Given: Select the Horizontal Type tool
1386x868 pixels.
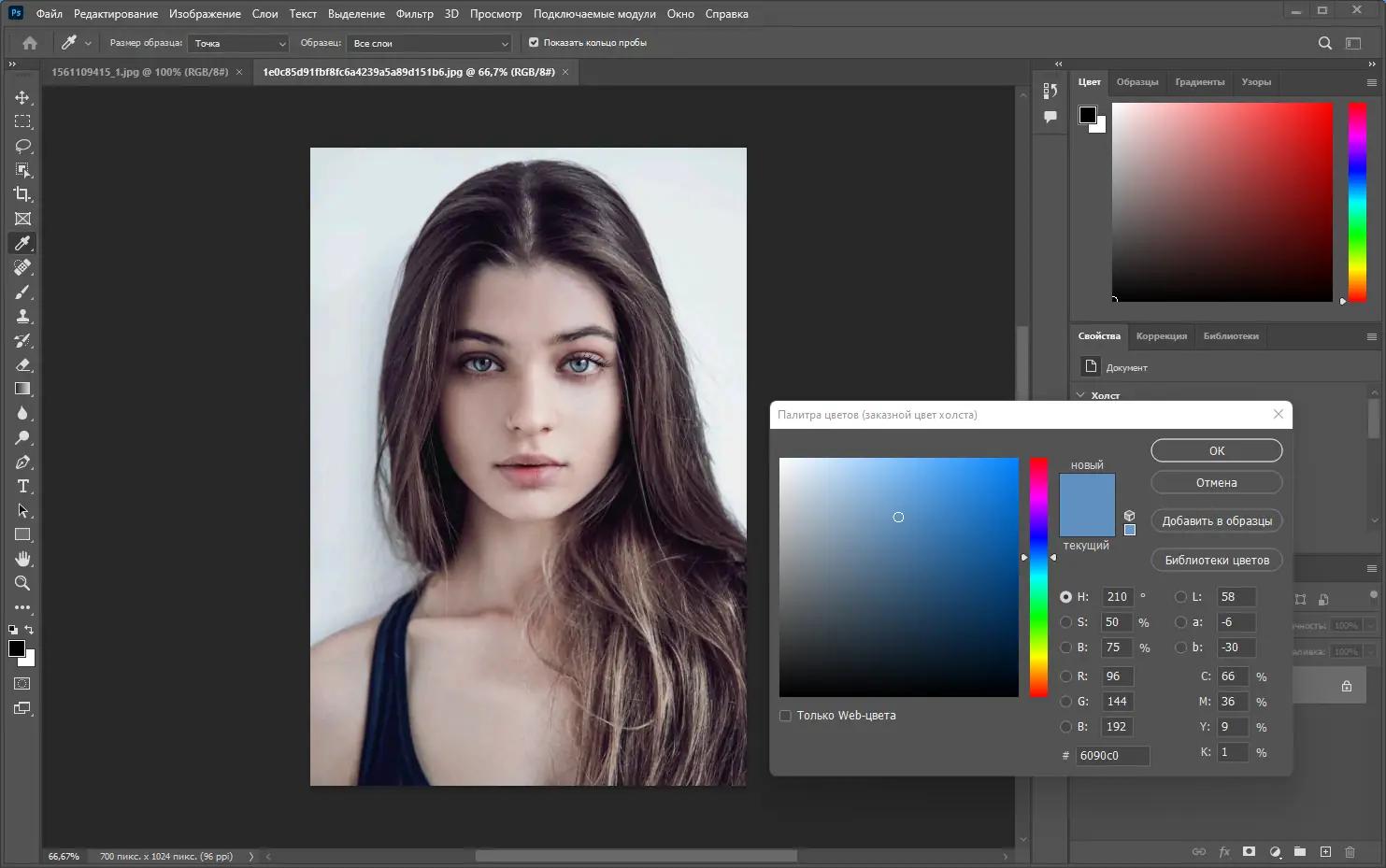Looking at the screenshot, I should (22, 486).
